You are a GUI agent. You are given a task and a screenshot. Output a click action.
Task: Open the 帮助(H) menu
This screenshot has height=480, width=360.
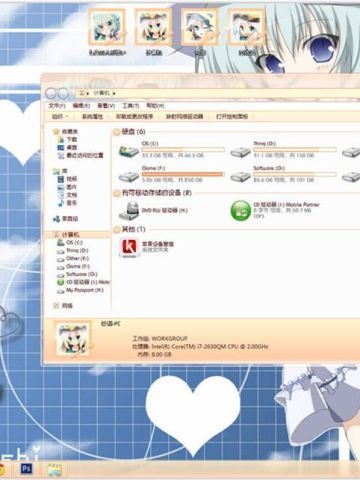(155, 106)
